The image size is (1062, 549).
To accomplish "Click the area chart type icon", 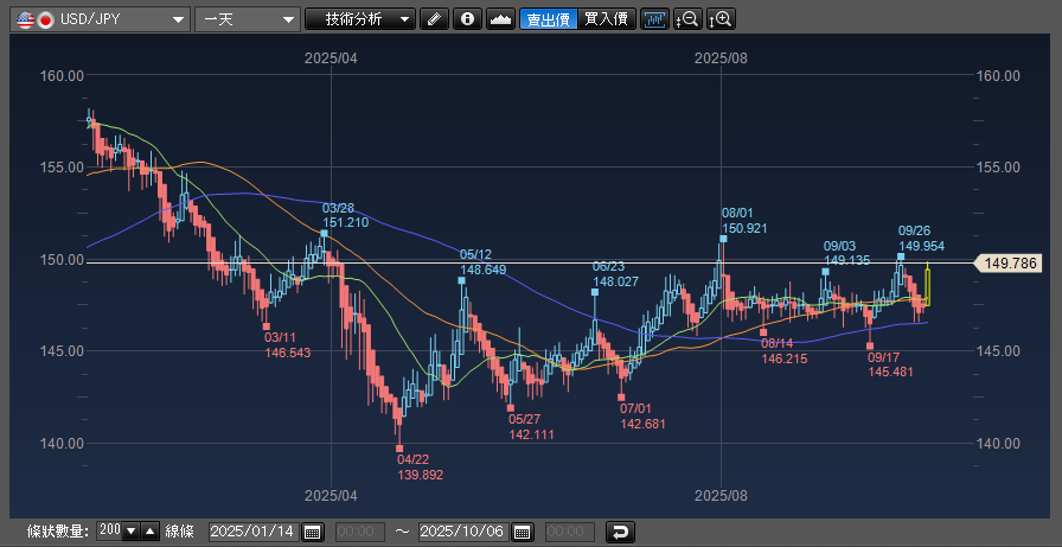I will click(x=501, y=19).
